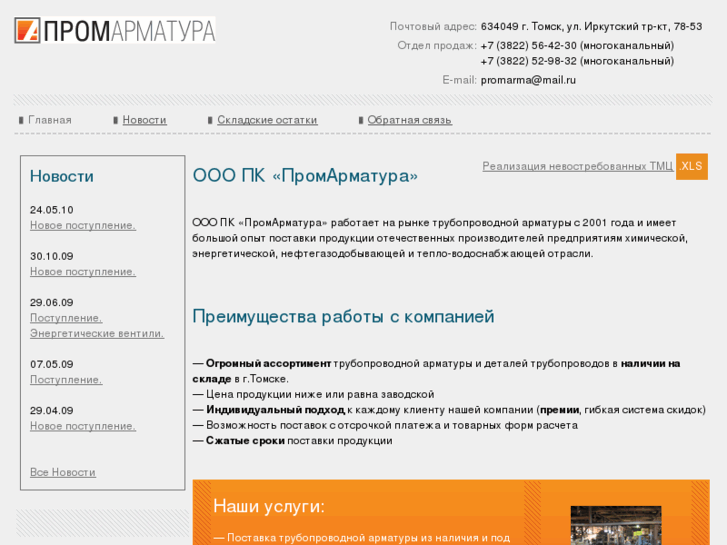Click the postal address 634049 г. Томск
Screen dimensions: 727x545
591,26
